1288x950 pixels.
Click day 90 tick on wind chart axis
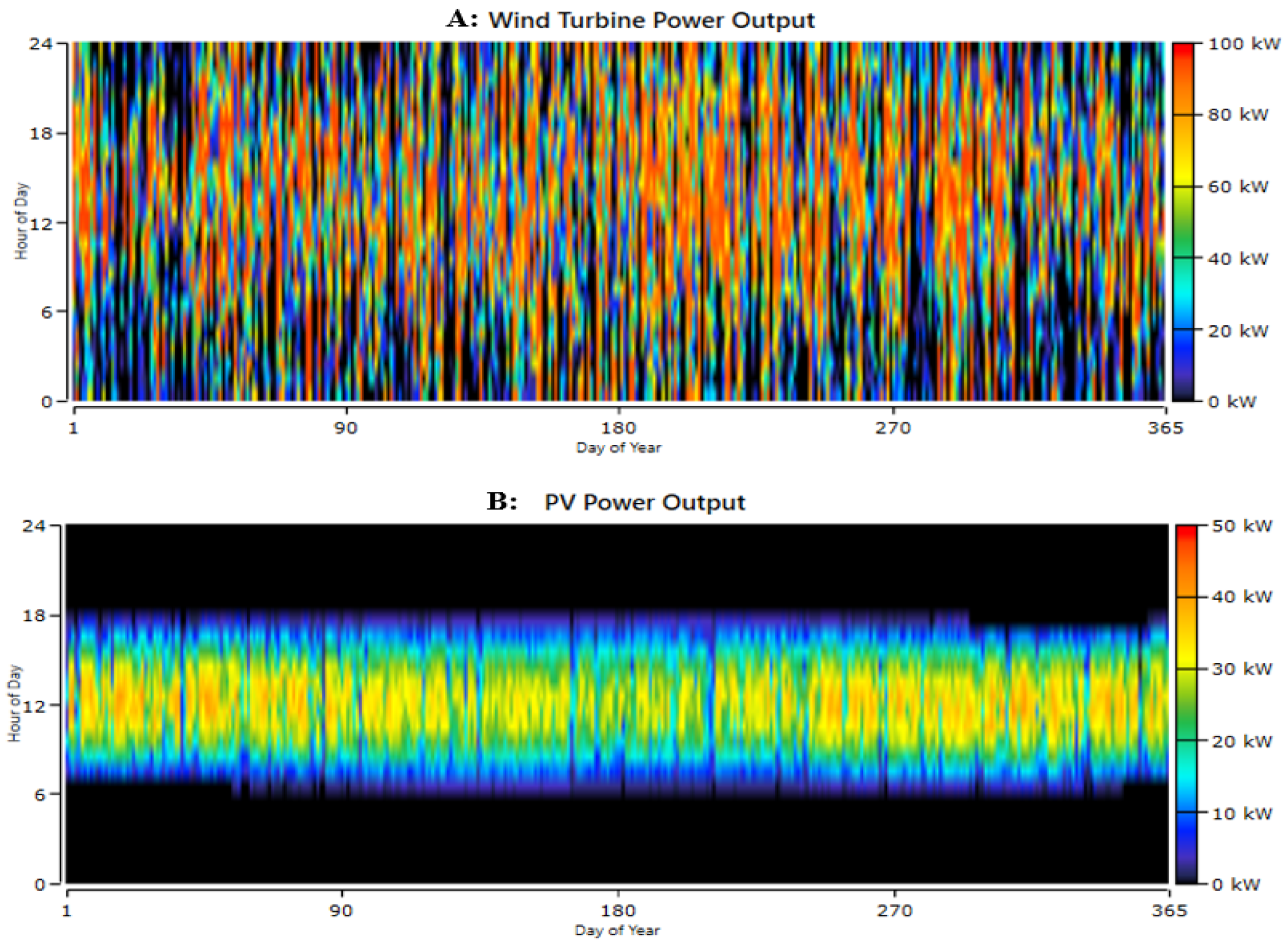[346, 428]
